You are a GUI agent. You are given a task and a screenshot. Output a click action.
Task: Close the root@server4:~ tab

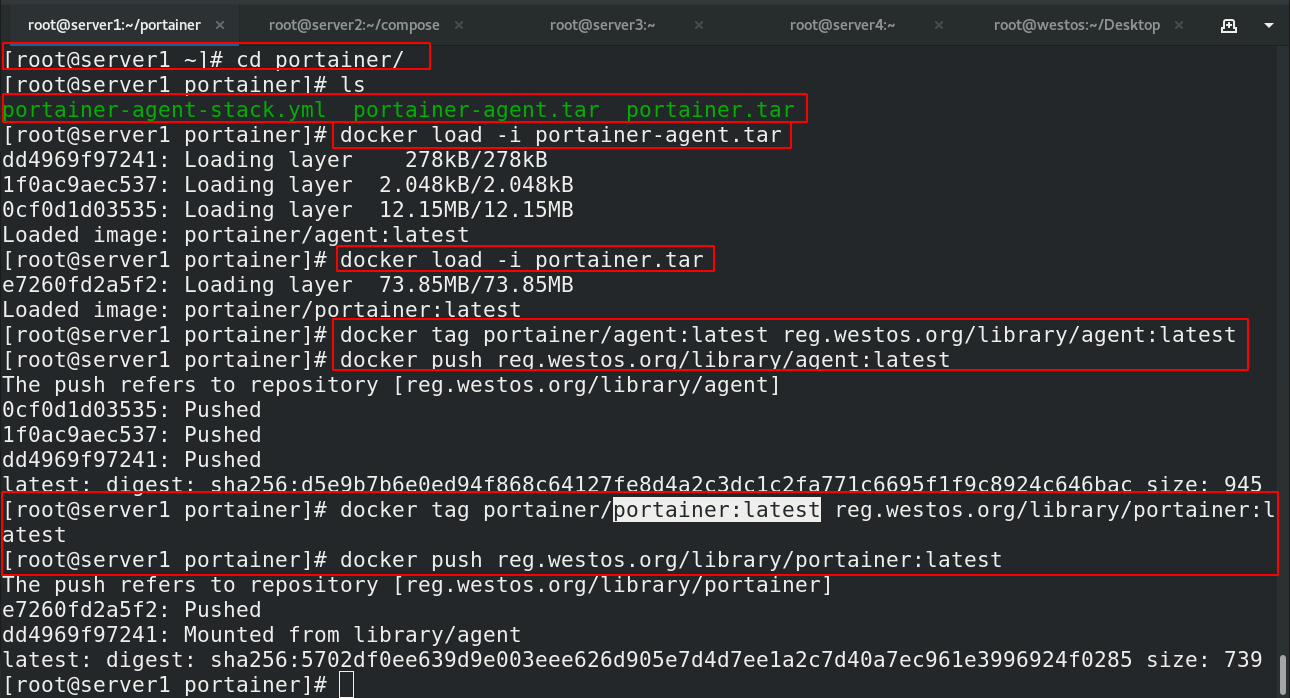(938, 24)
